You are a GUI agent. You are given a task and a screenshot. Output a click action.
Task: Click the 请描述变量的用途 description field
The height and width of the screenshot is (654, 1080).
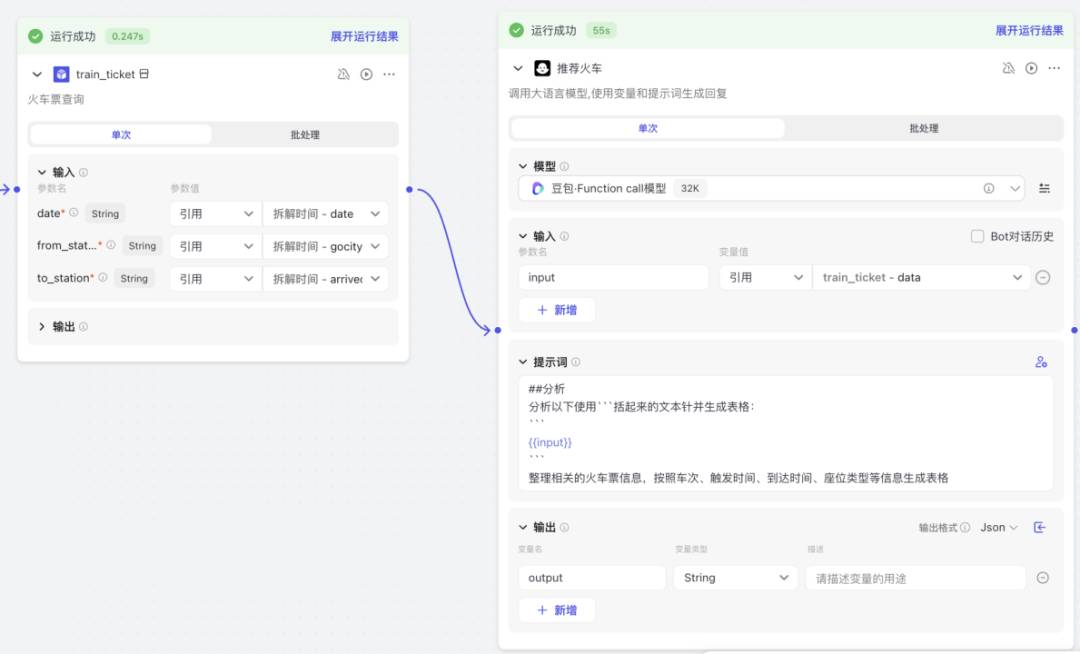915,578
